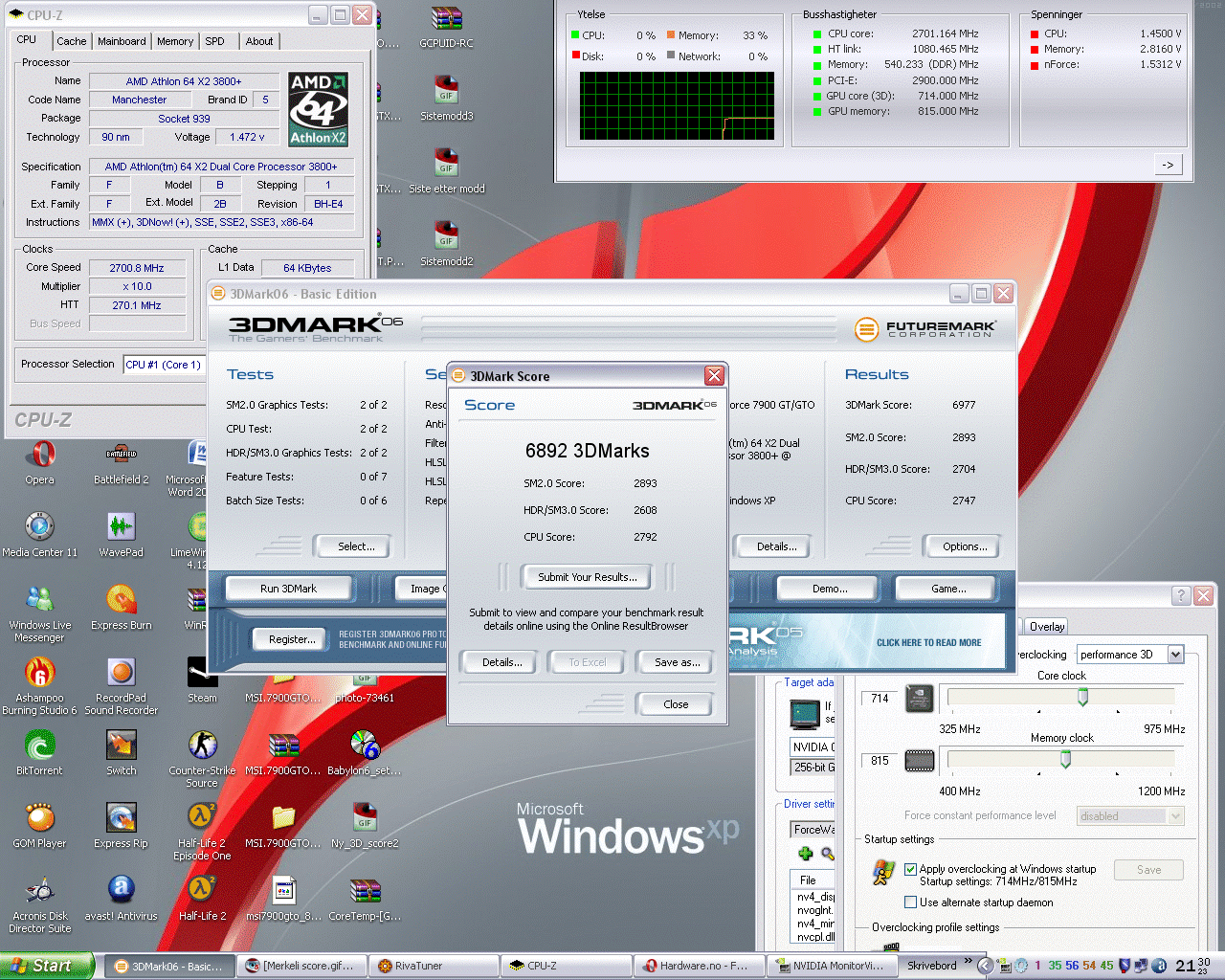
Task: Open Ashampoo Burning Studio 6 icon
Action: pos(39,687)
